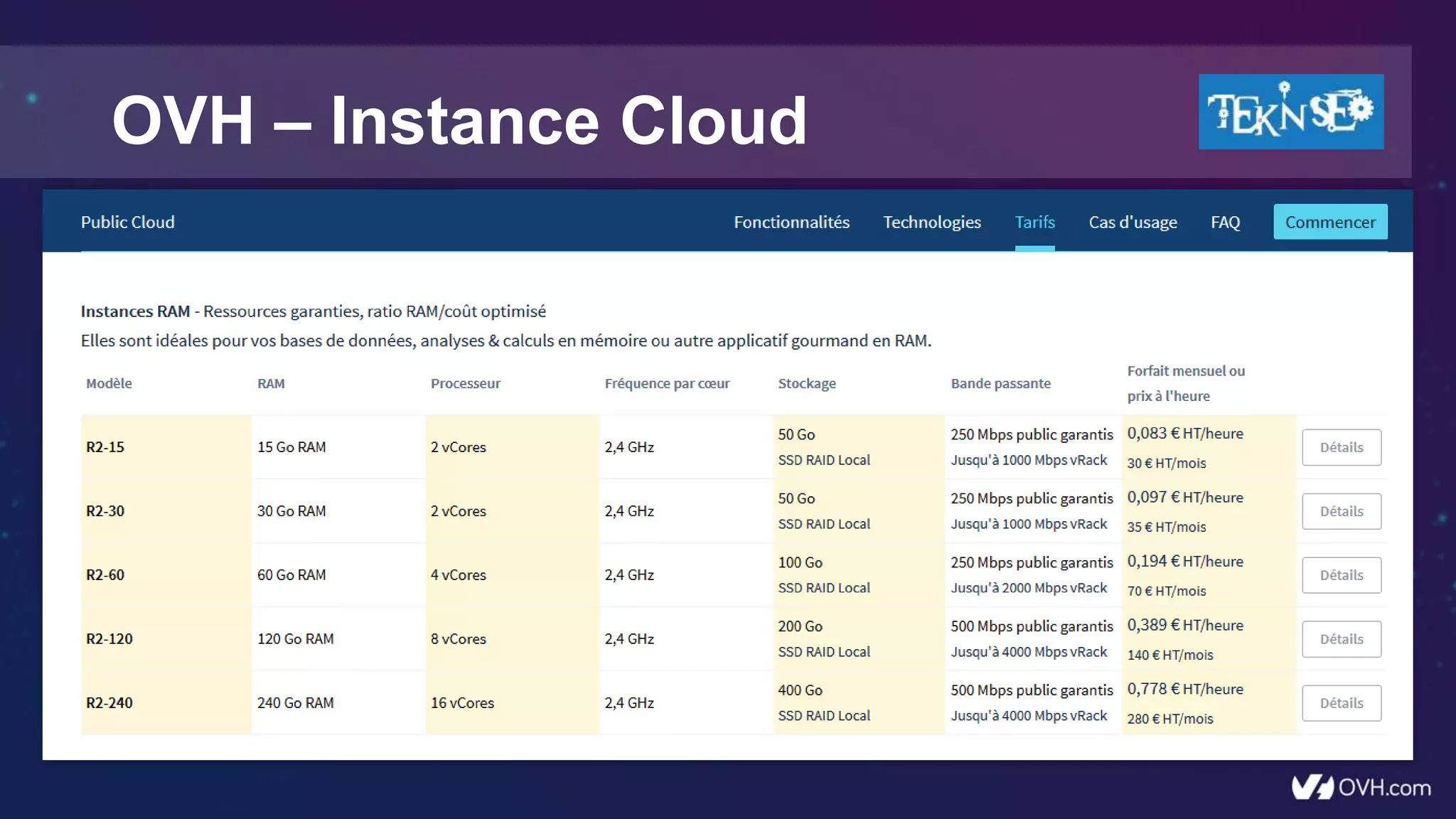The height and width of the screenshot is (819, 1456).
Task: Click the OVH – Instance Cloud title
Action: click(459, 120)
